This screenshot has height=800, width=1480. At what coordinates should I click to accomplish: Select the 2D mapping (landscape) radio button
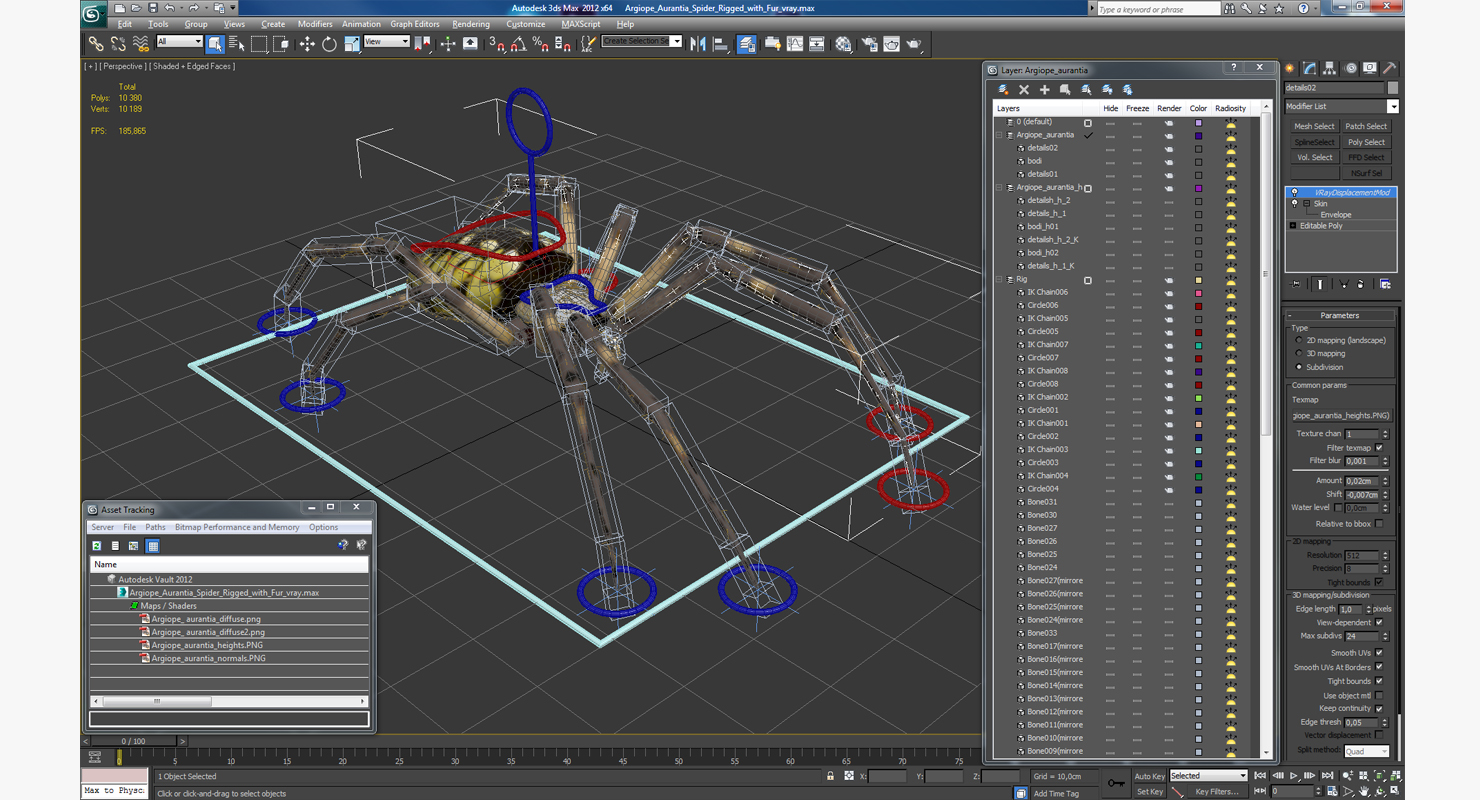1299,340
